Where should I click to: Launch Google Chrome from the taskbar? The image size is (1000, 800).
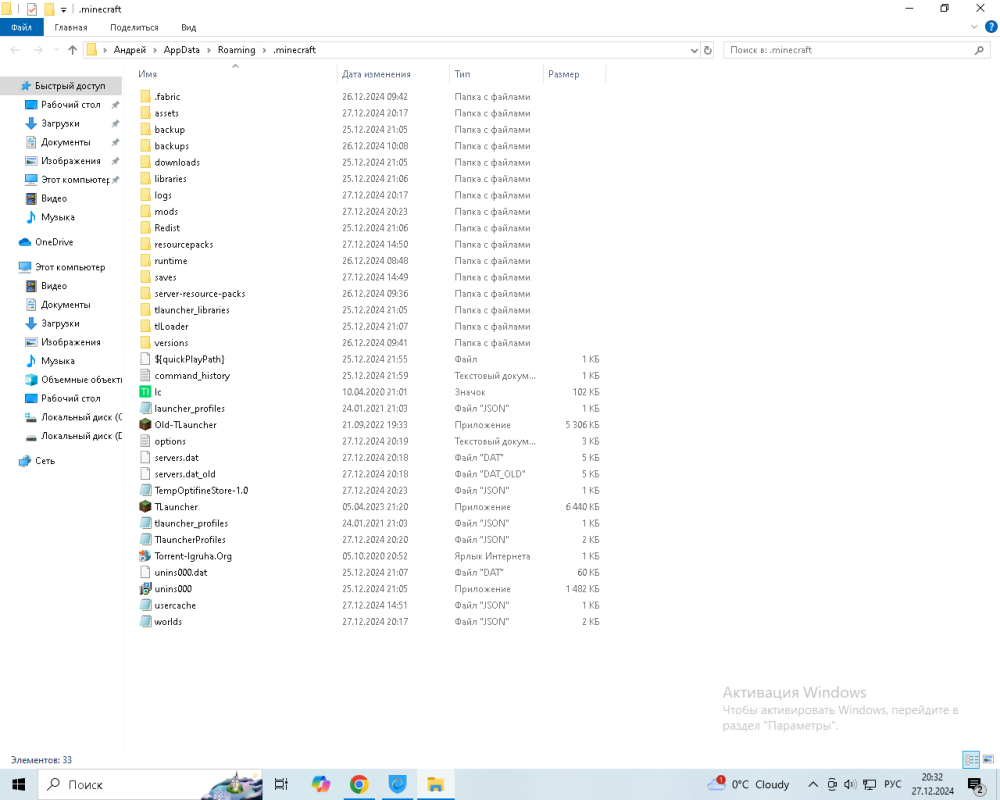[x=359, y=784]
